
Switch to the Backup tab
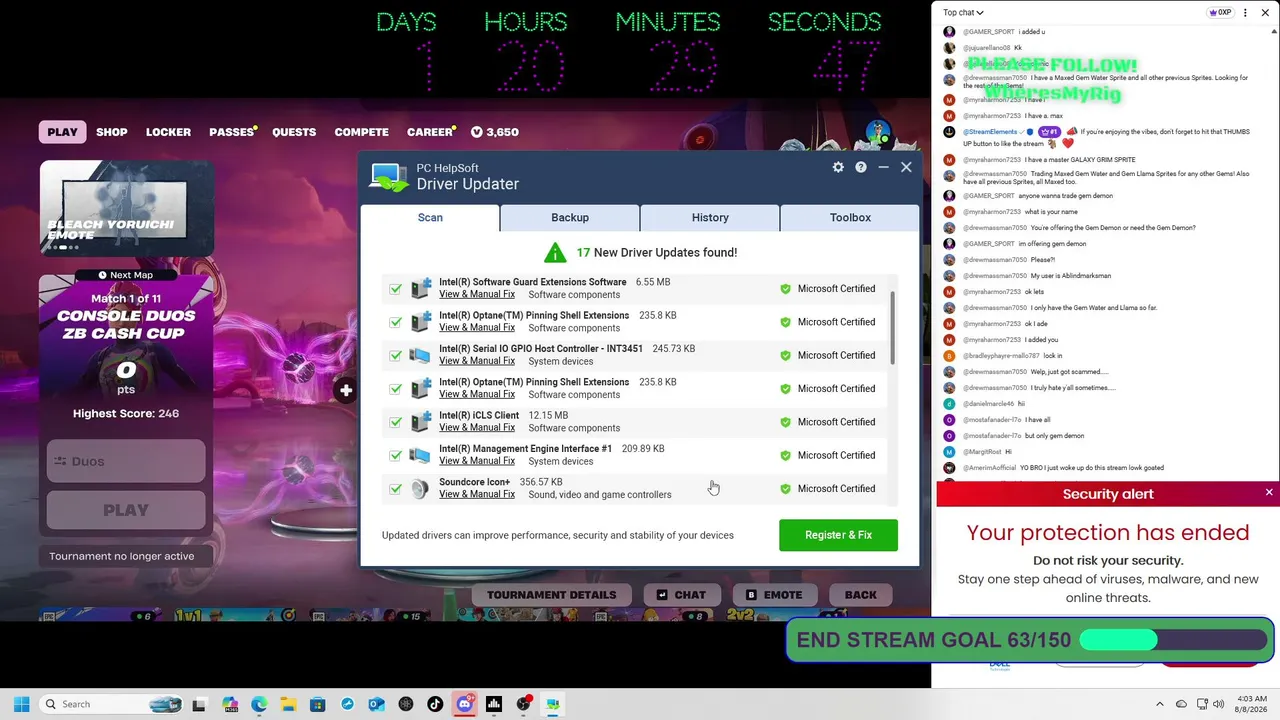pyautogui.click(x=570, y=217)
